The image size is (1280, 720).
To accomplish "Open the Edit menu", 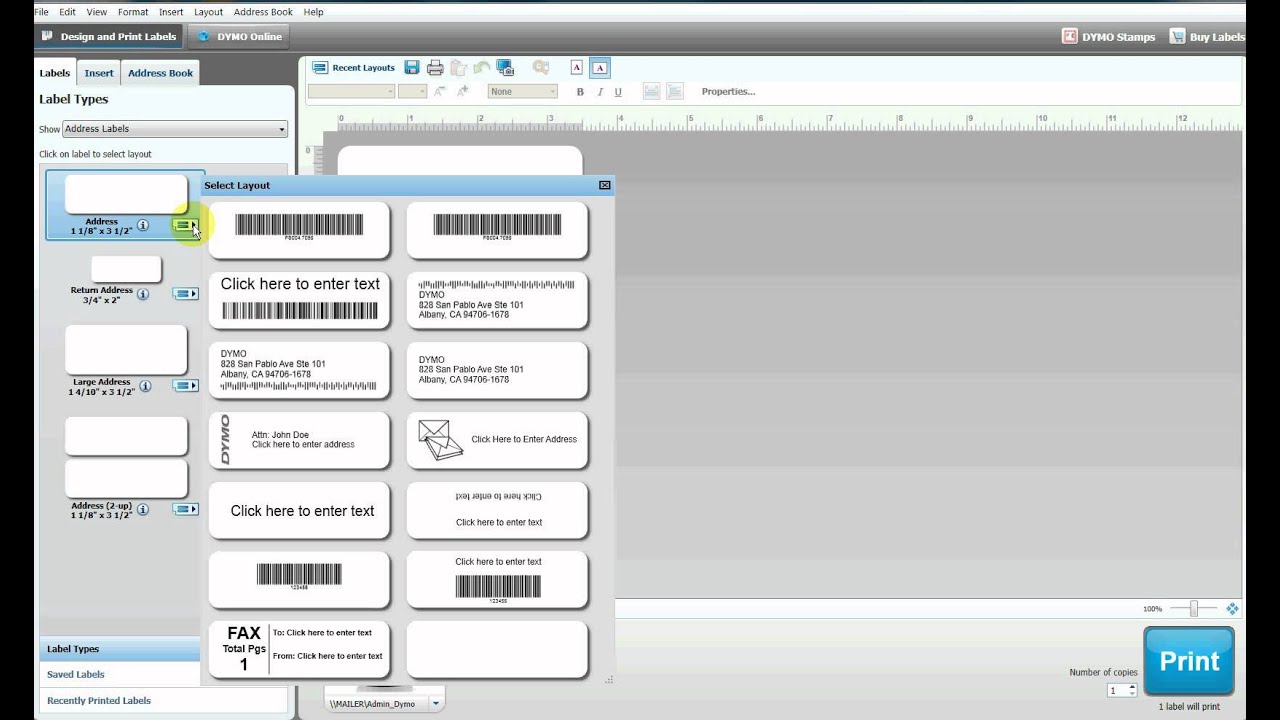I will [x=67, y=12].
